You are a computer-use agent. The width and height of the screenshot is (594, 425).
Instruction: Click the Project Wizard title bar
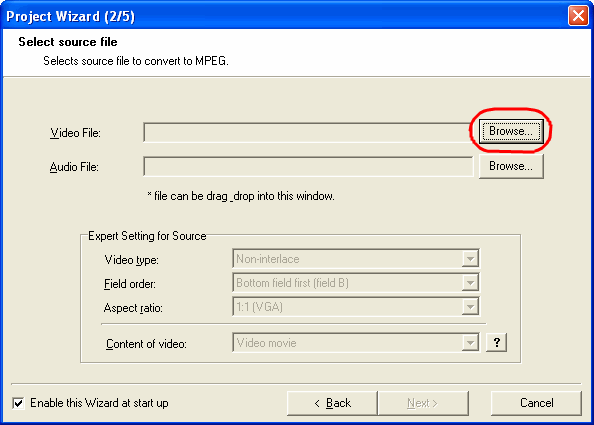[284, 16]
